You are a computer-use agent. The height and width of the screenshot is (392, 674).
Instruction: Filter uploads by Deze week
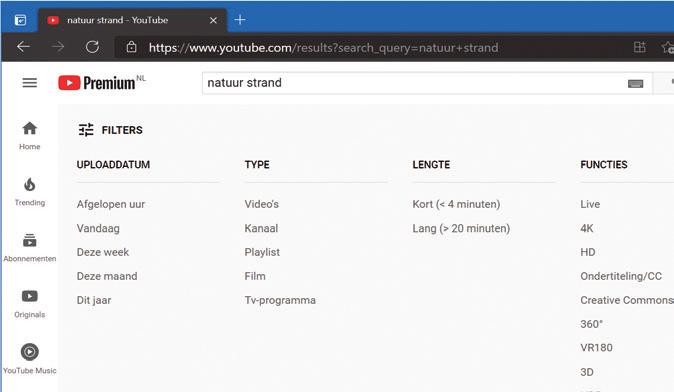[103, 252]
